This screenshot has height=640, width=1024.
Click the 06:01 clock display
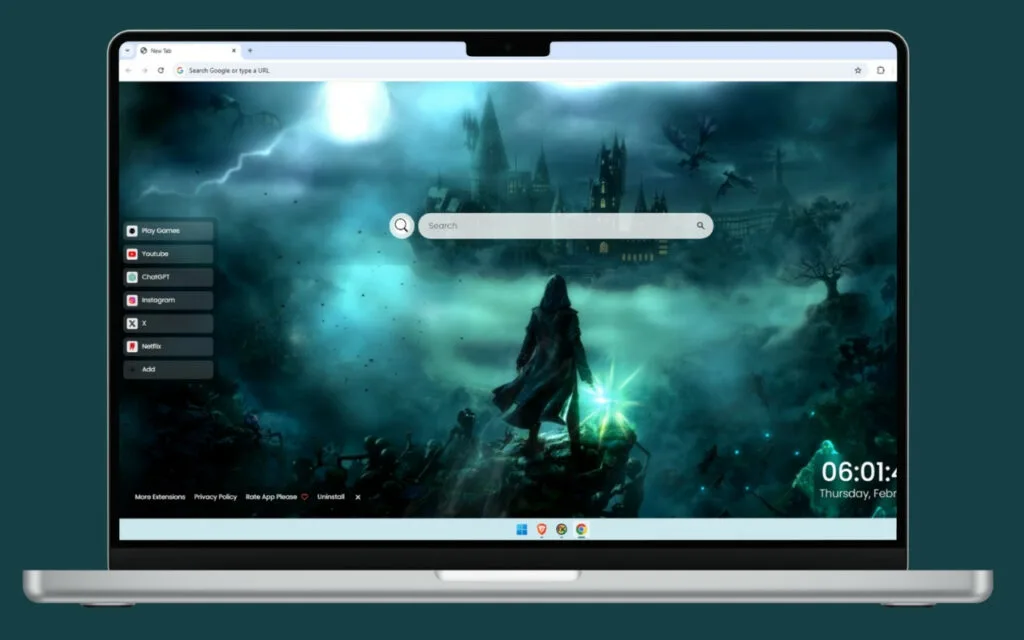pos(859,472)
